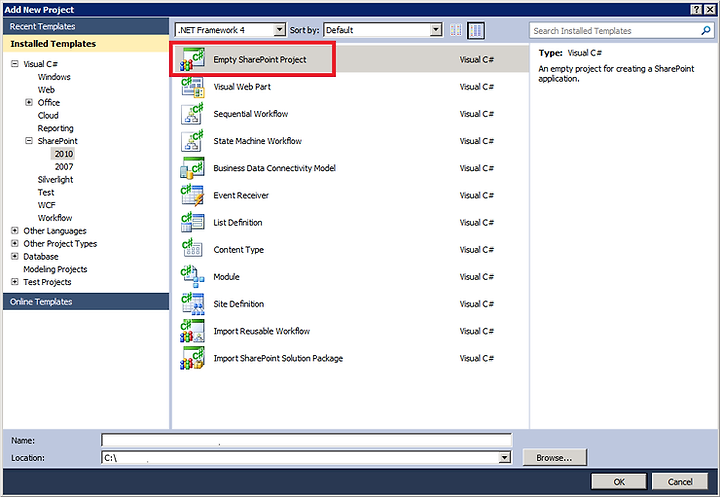The width and height of the screenshot is (720, 497).
Task: Select the Modeling Projects node
Action: click(55, 269)
